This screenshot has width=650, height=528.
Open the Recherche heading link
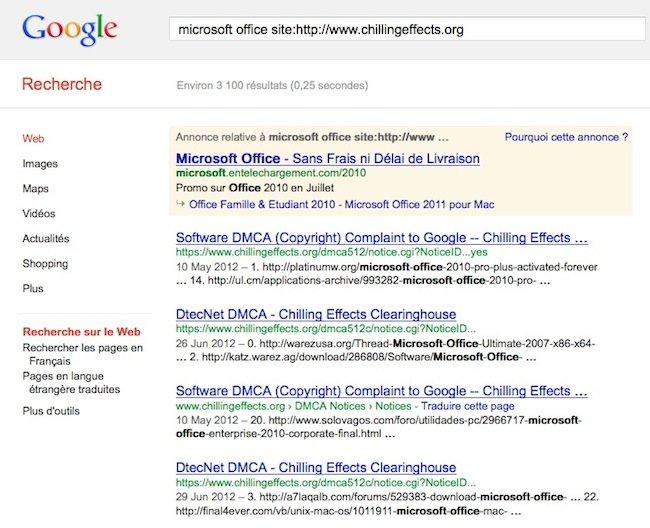point(62,84)
